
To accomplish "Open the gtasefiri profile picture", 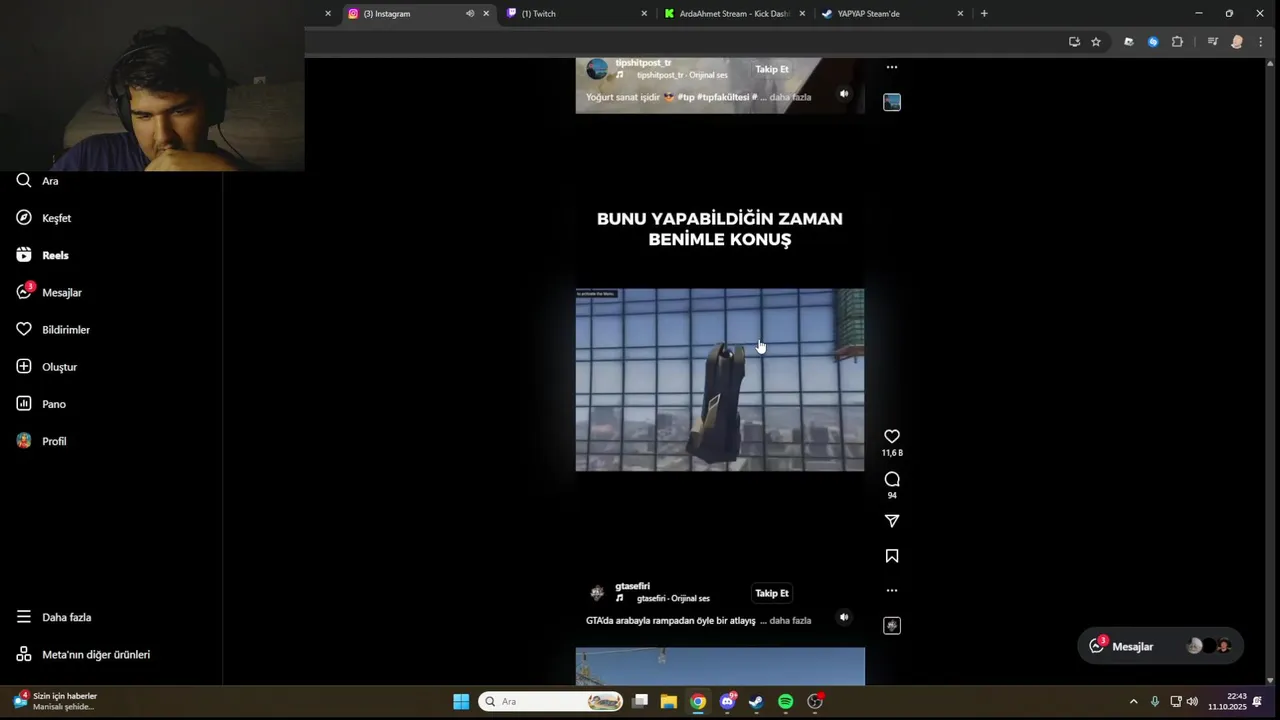I will point(597,593).
